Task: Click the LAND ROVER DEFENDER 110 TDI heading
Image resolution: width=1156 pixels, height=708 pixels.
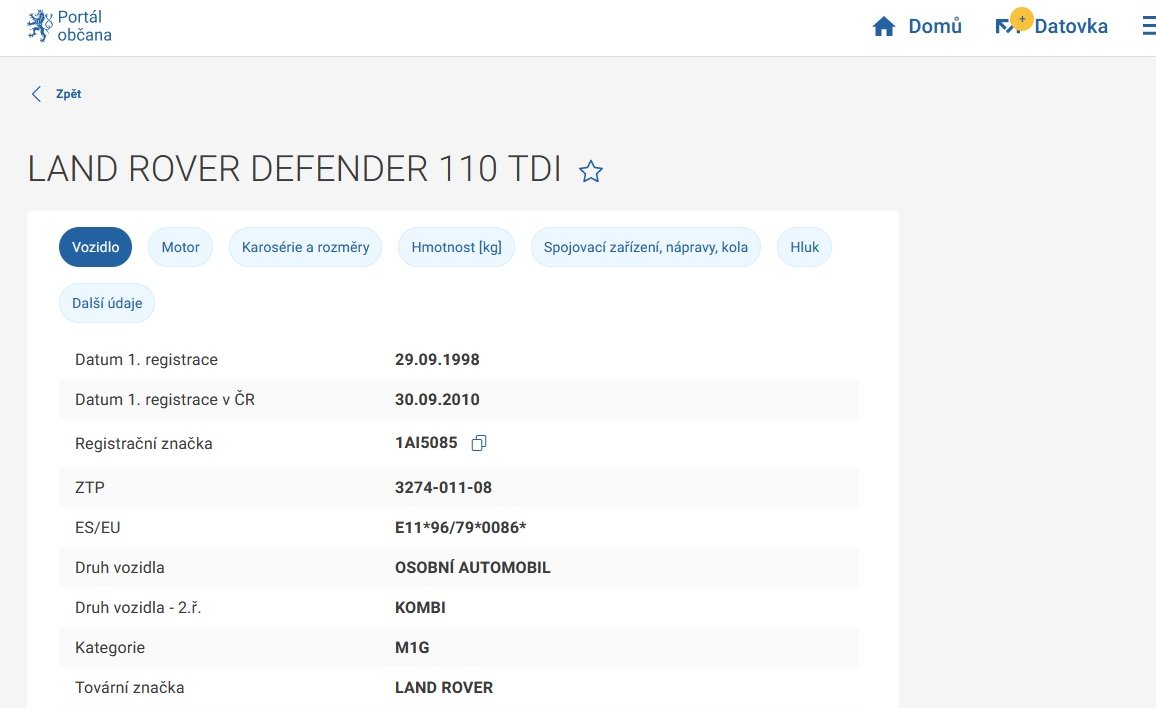Action: [294, 169]
